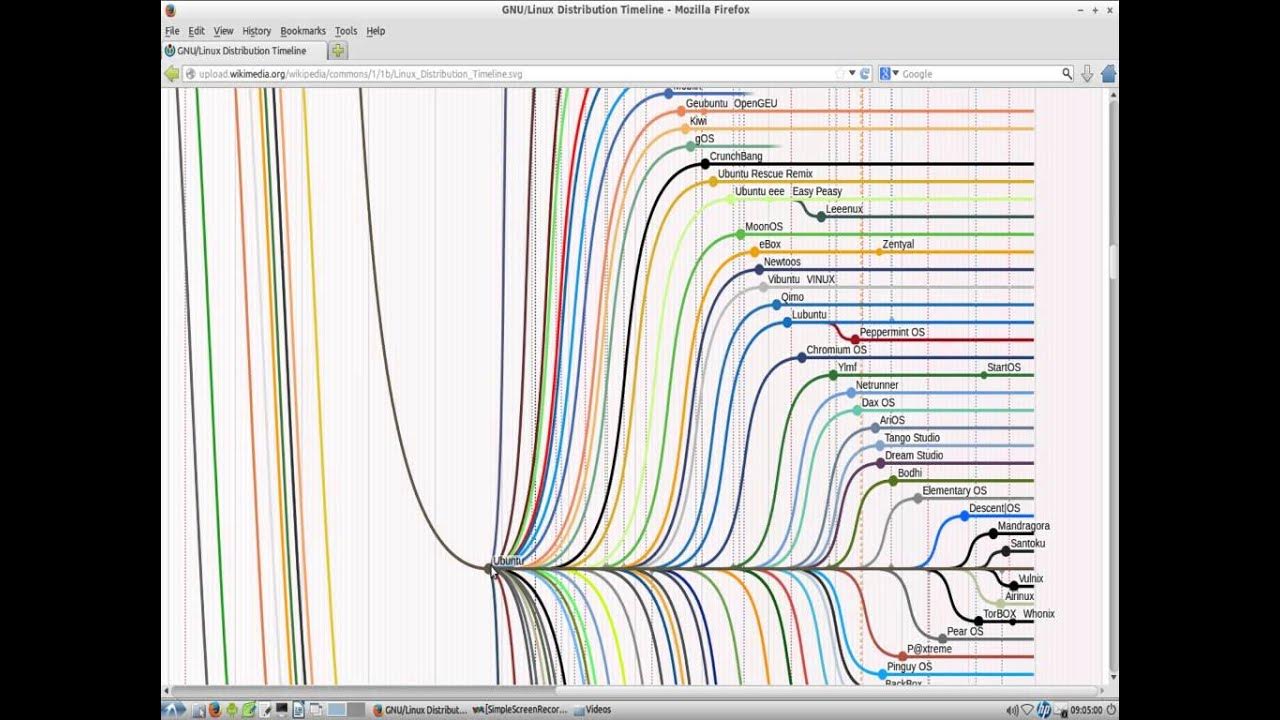Click the Peppermint OS red node marker
Image resolution: width=1280 pixels, height=720 pixels.
click(x=855, y=340)
